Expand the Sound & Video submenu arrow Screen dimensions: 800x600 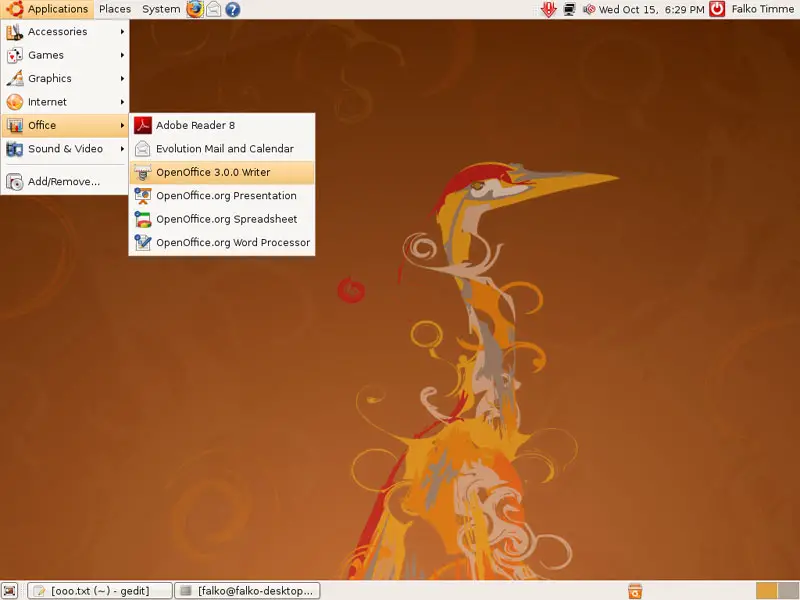pyautogui.click(x=122, y=149)
